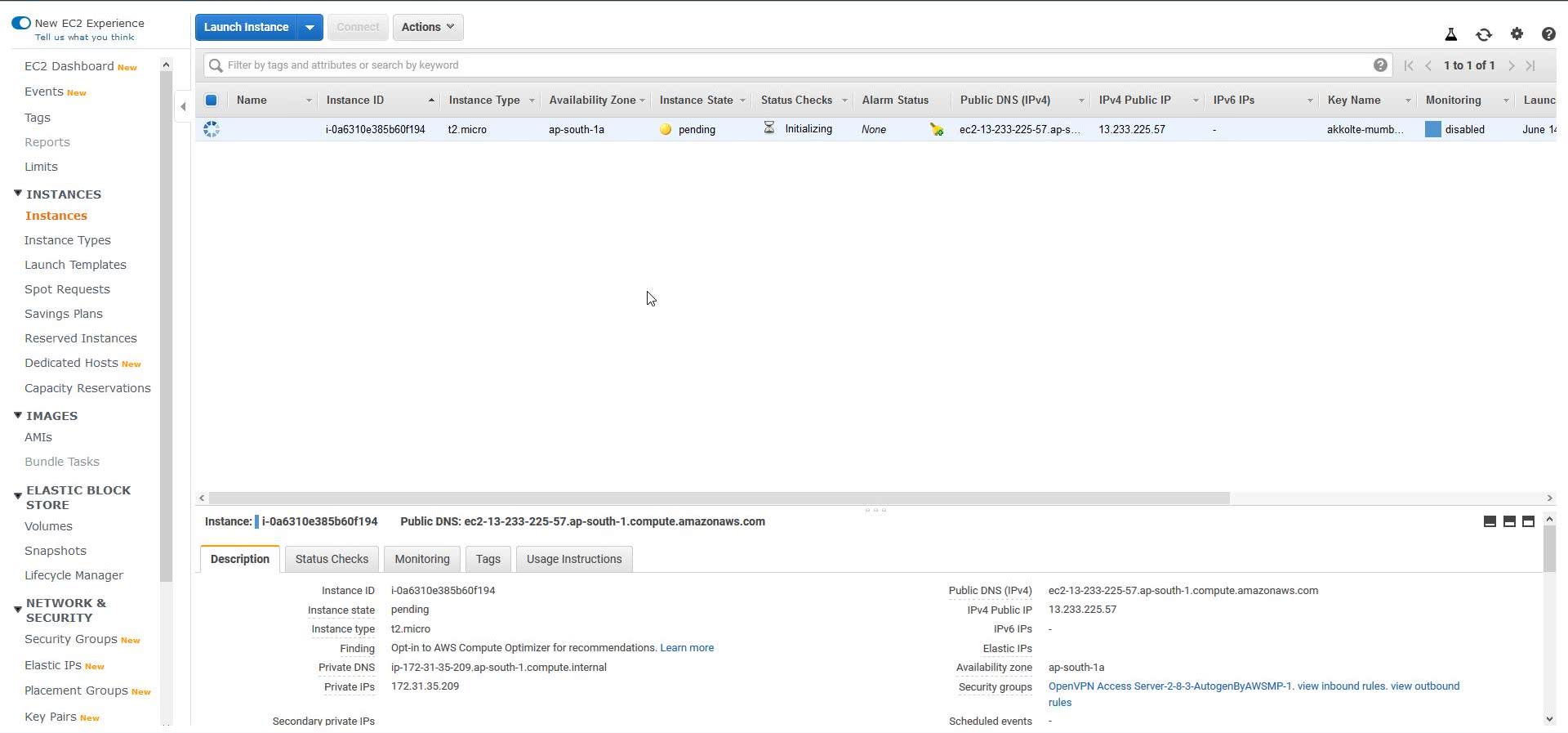The height and width of the screenshot is (733, 1568).
Task: Click the alarm status add-alarm icon
Action: click(x=937, y=129)
